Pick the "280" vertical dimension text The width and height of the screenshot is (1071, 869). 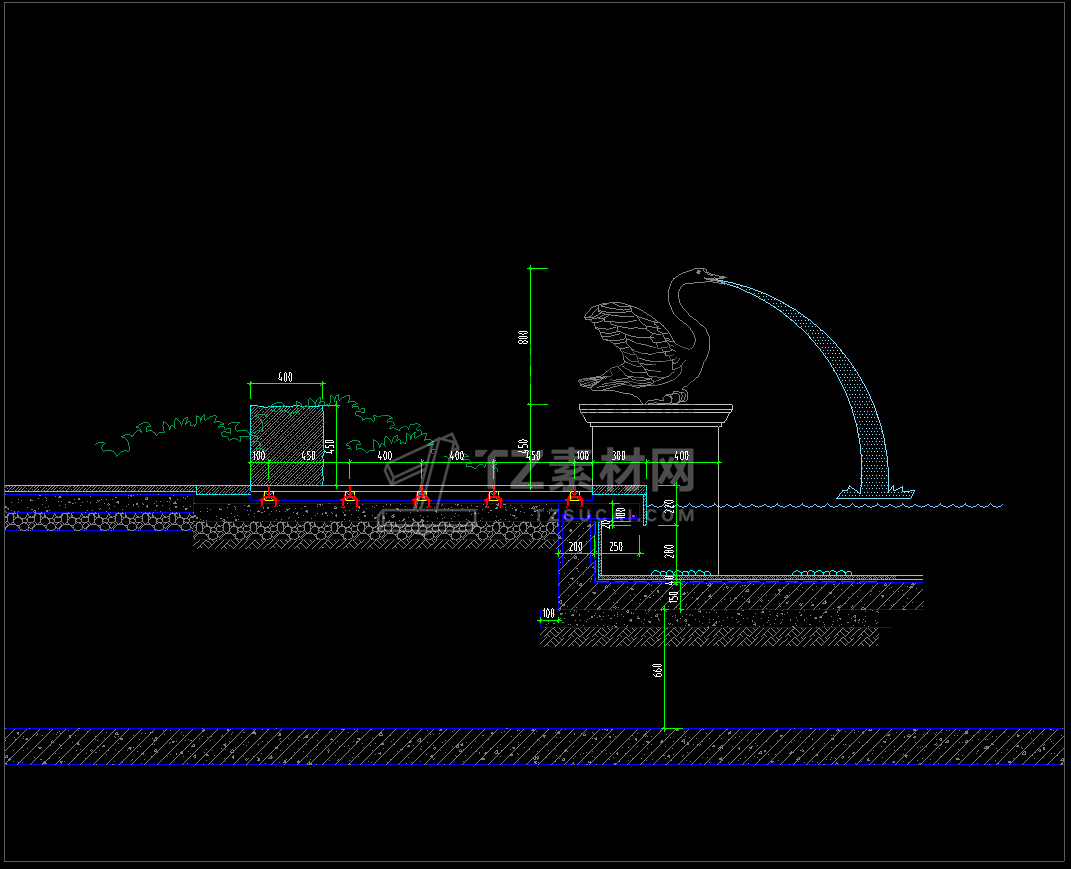pos(669,551)
